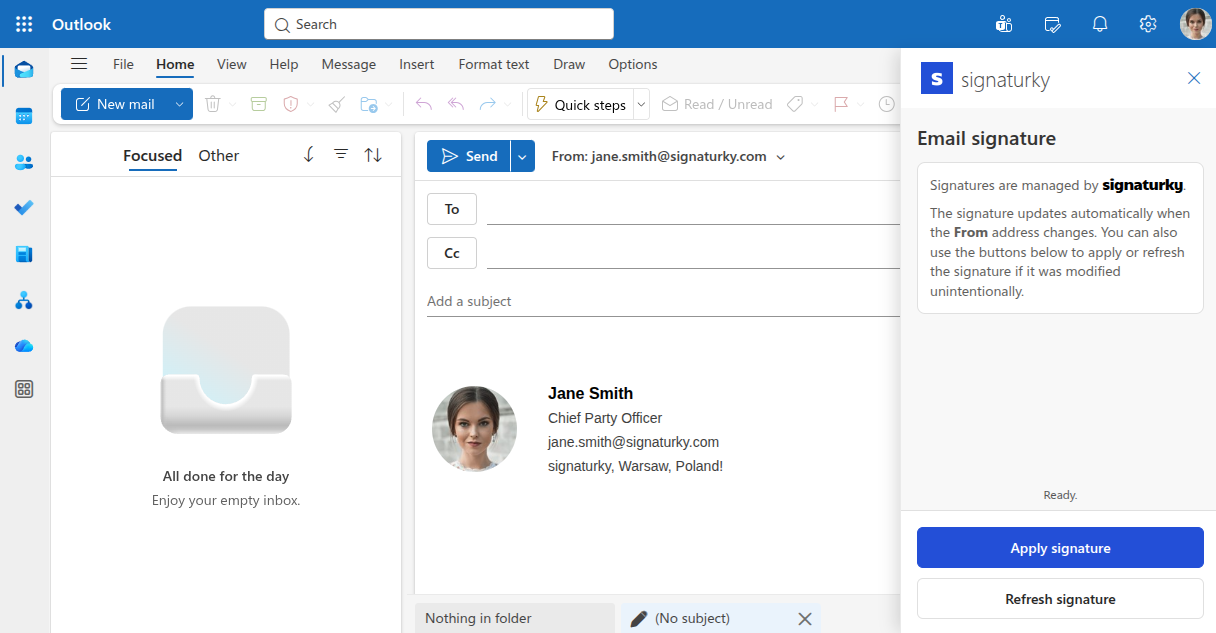Image resolution: width=1216 pixels, height=633 pixels.
Task: Open OneDrive from the left sidebar
Action: tap(23, 345)
